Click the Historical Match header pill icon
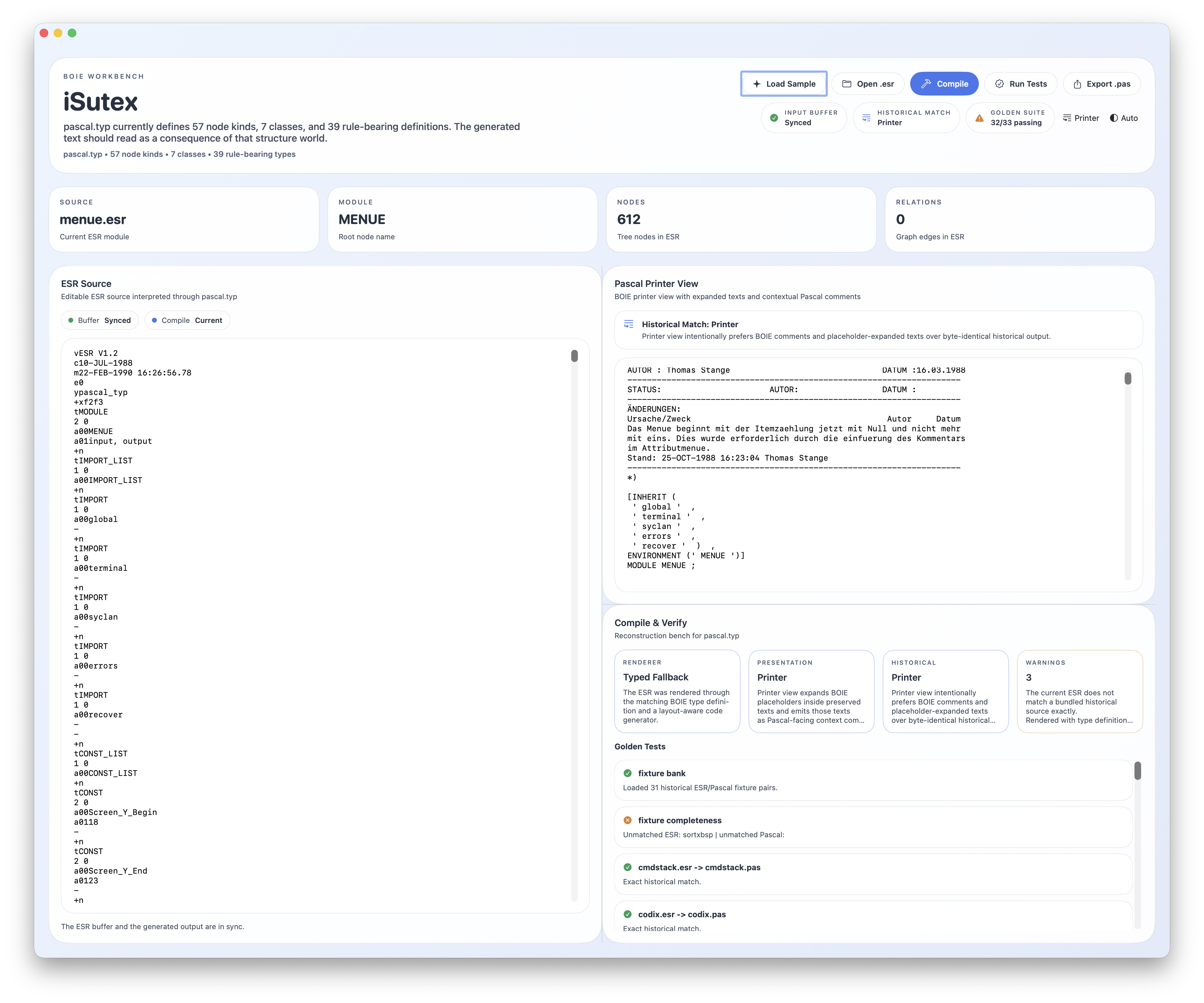The height and width of the screenshot is (1003, 1204). [x=866, y=118]
